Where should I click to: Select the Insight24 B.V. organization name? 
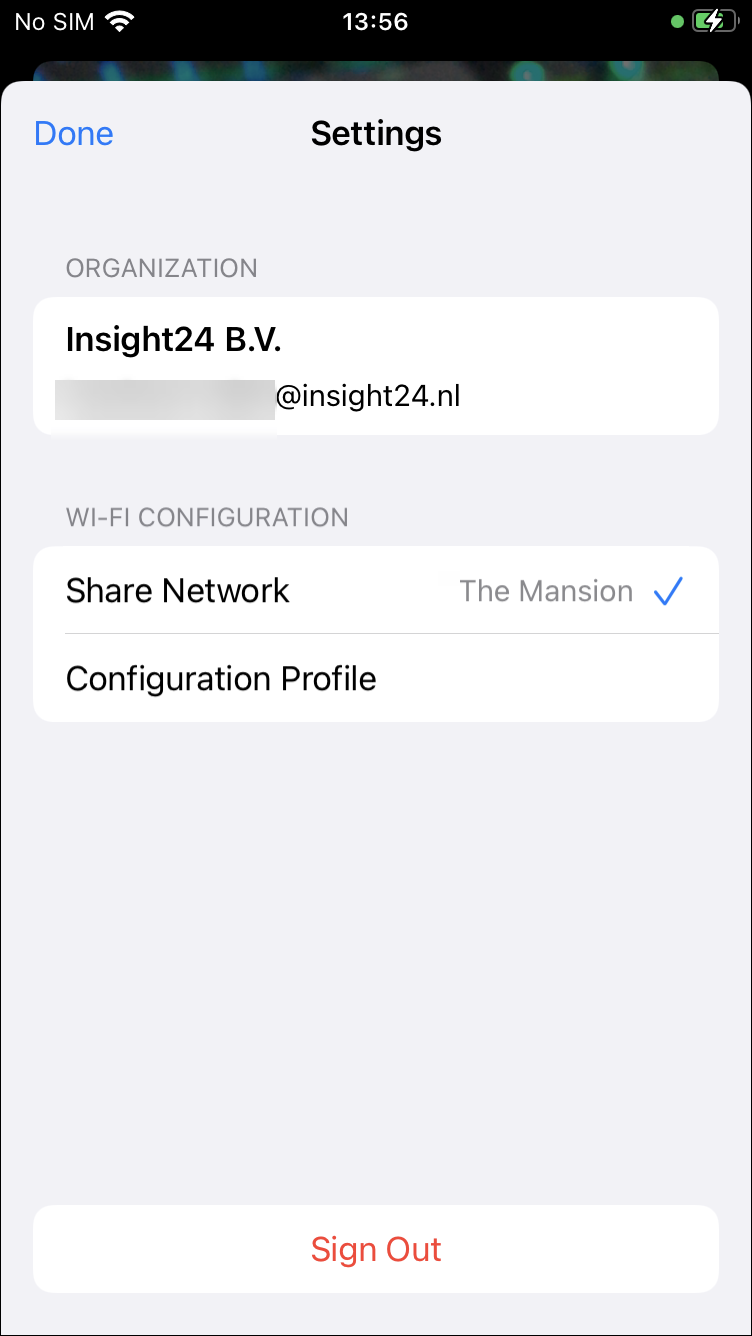click(174, 340)
